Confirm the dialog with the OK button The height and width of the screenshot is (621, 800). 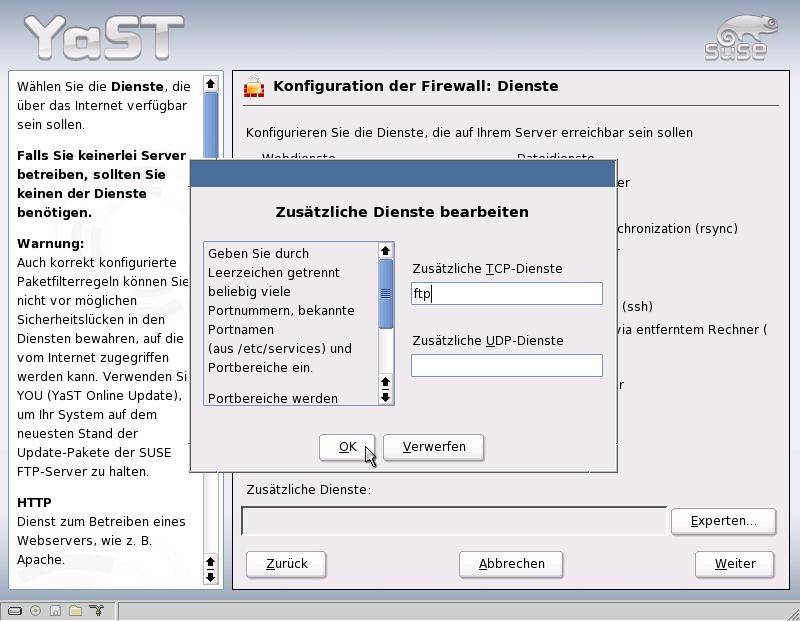coord(347,447)
